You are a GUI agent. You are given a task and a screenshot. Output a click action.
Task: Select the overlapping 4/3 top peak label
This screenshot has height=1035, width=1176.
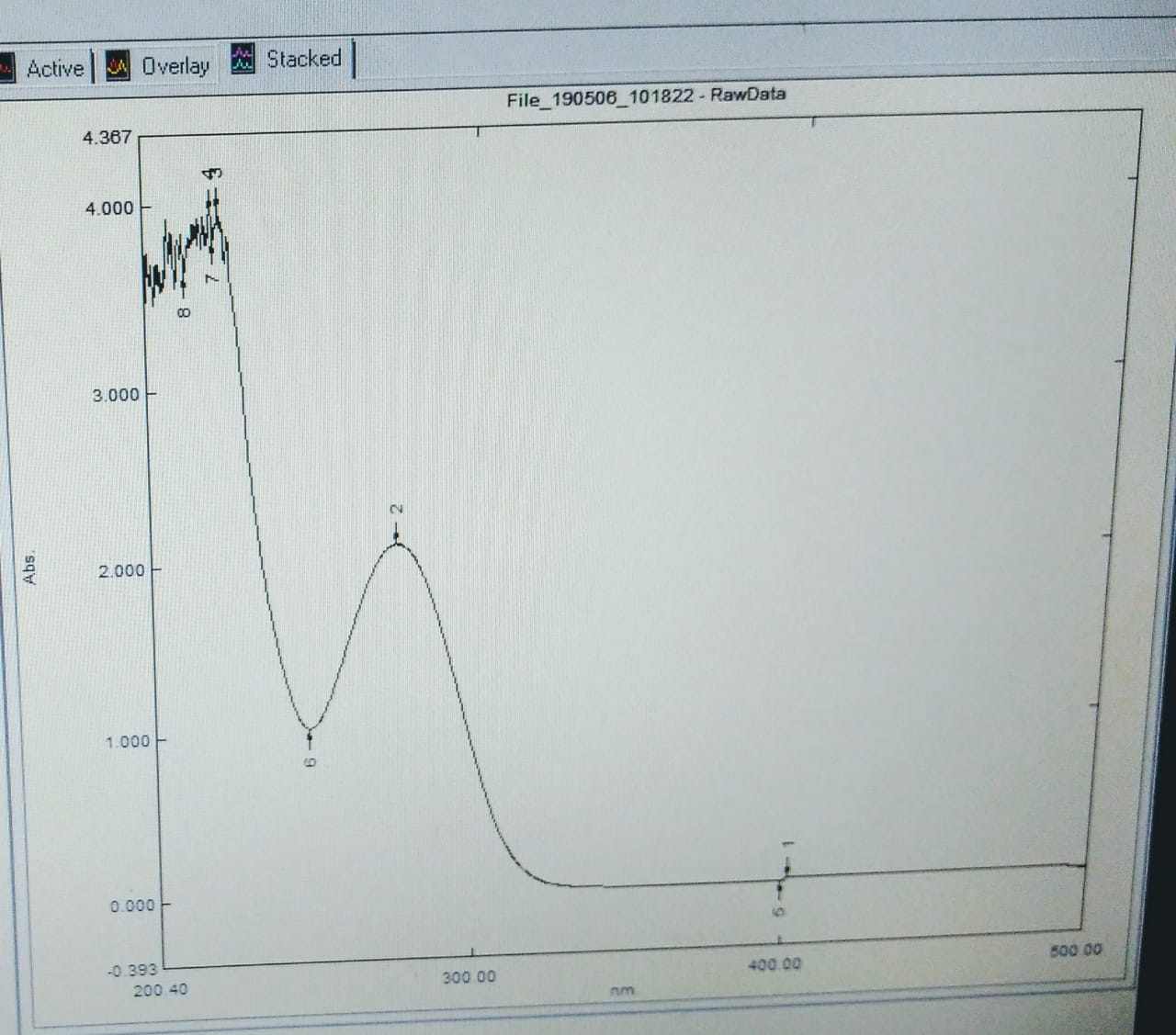pos(212,174)
